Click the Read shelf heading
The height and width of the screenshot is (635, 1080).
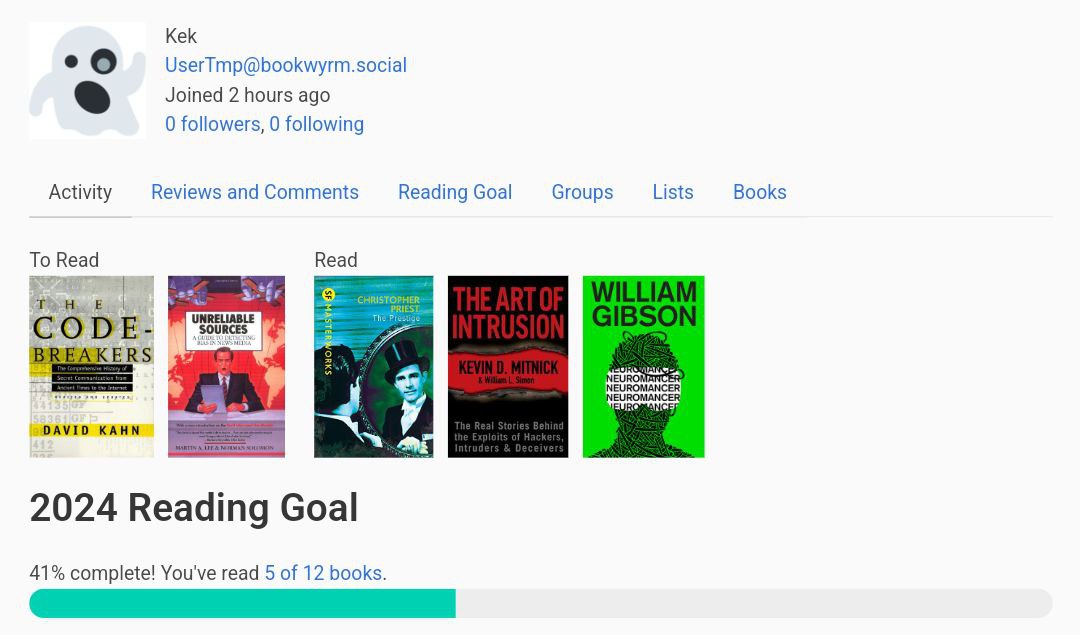336,260
